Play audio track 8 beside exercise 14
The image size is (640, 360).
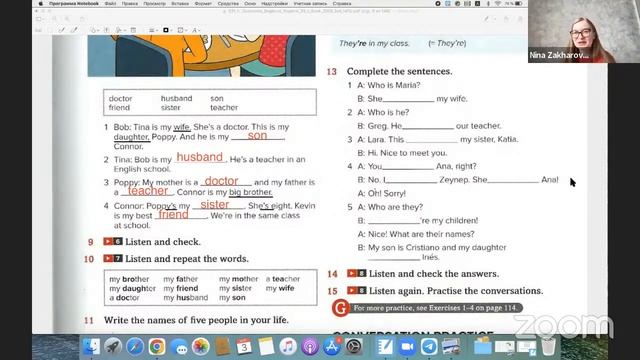pos(357,273)
